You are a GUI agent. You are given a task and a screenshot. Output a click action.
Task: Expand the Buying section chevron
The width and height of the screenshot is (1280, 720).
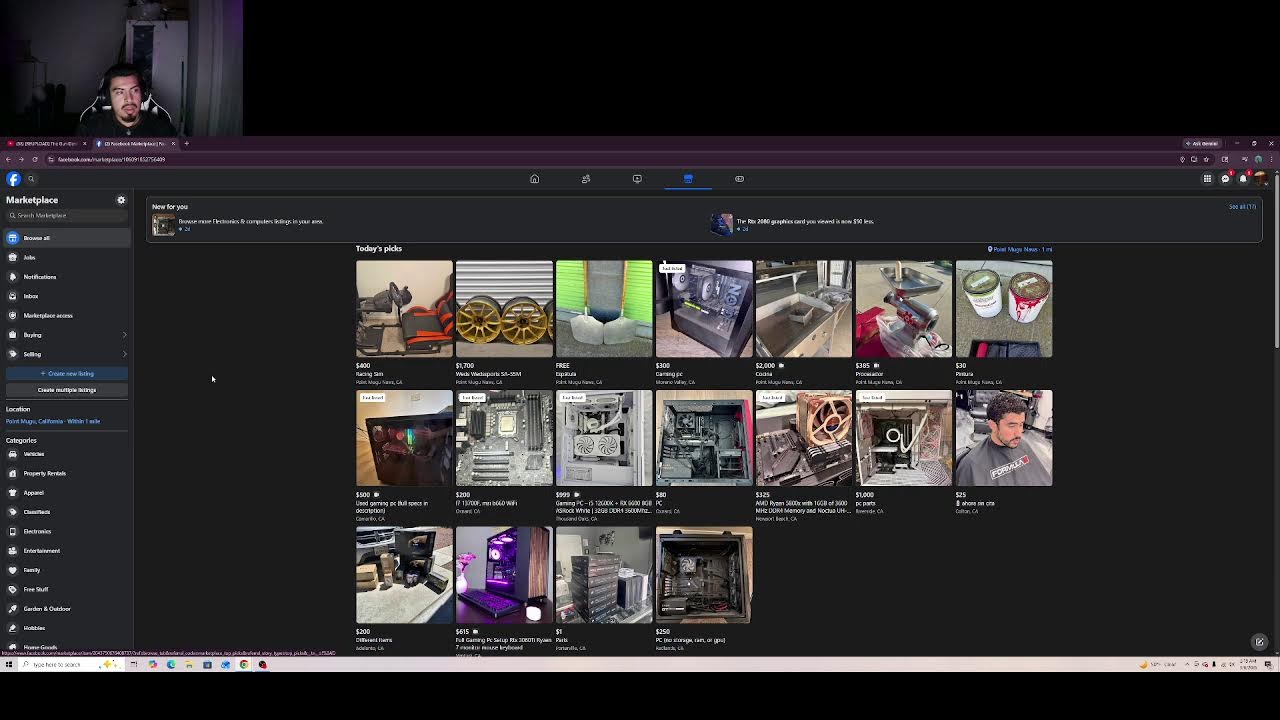click(124, 335)
